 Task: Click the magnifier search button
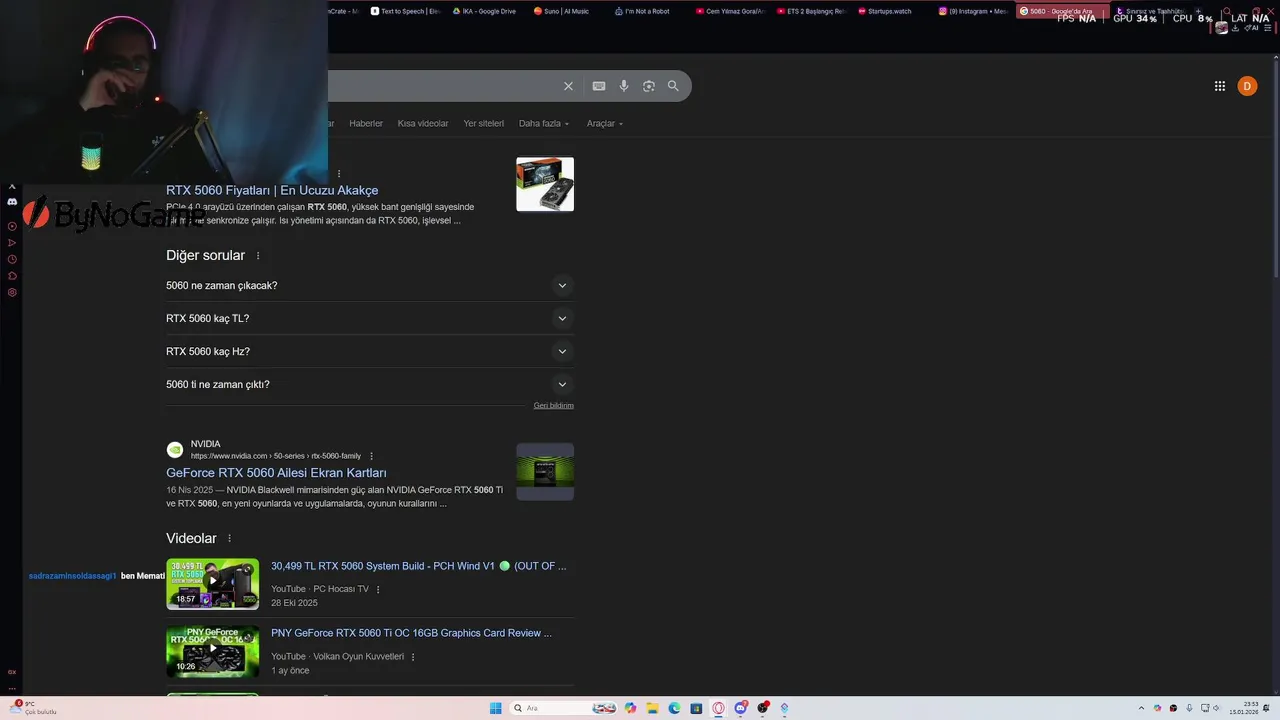673,86
